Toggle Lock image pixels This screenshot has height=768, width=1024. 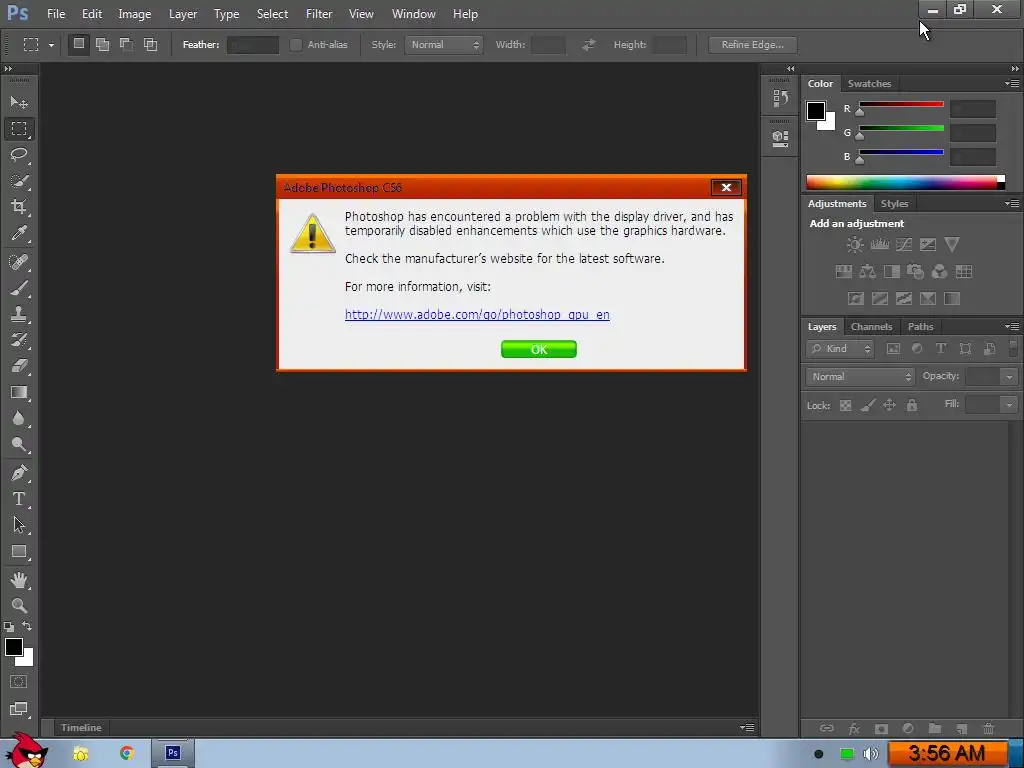(x=867, y=406)
